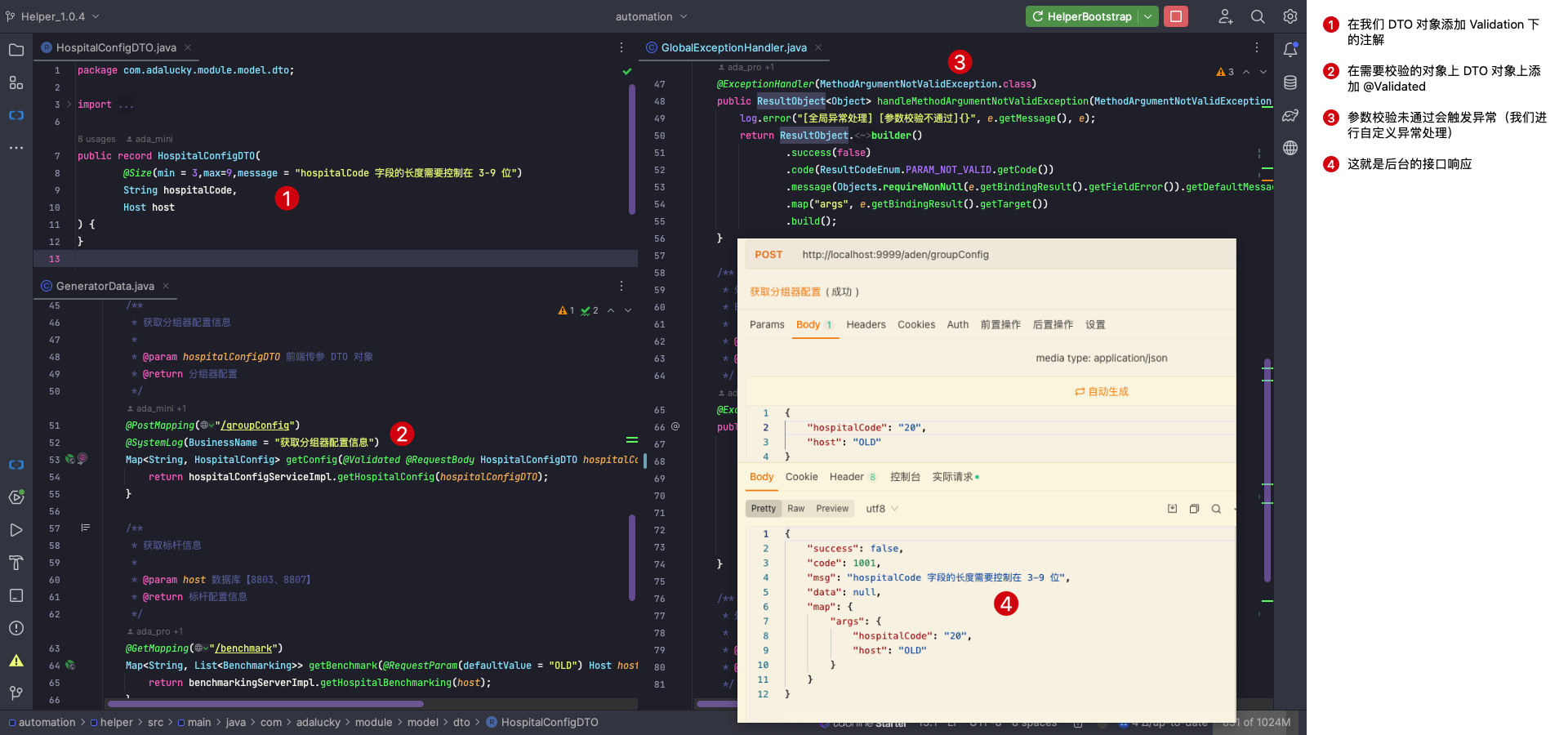Open Search Everywhere magnifier icon

coord(1258,16)
